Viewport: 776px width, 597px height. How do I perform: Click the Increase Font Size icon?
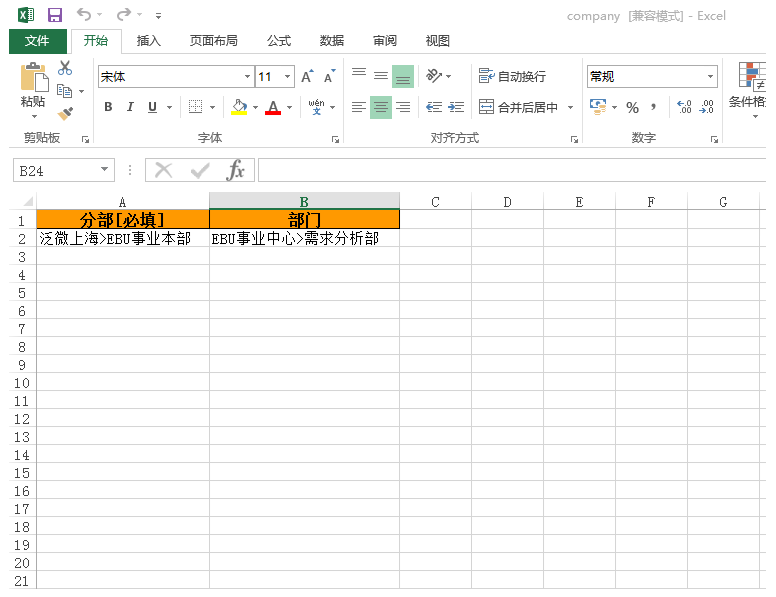[307, 77]
